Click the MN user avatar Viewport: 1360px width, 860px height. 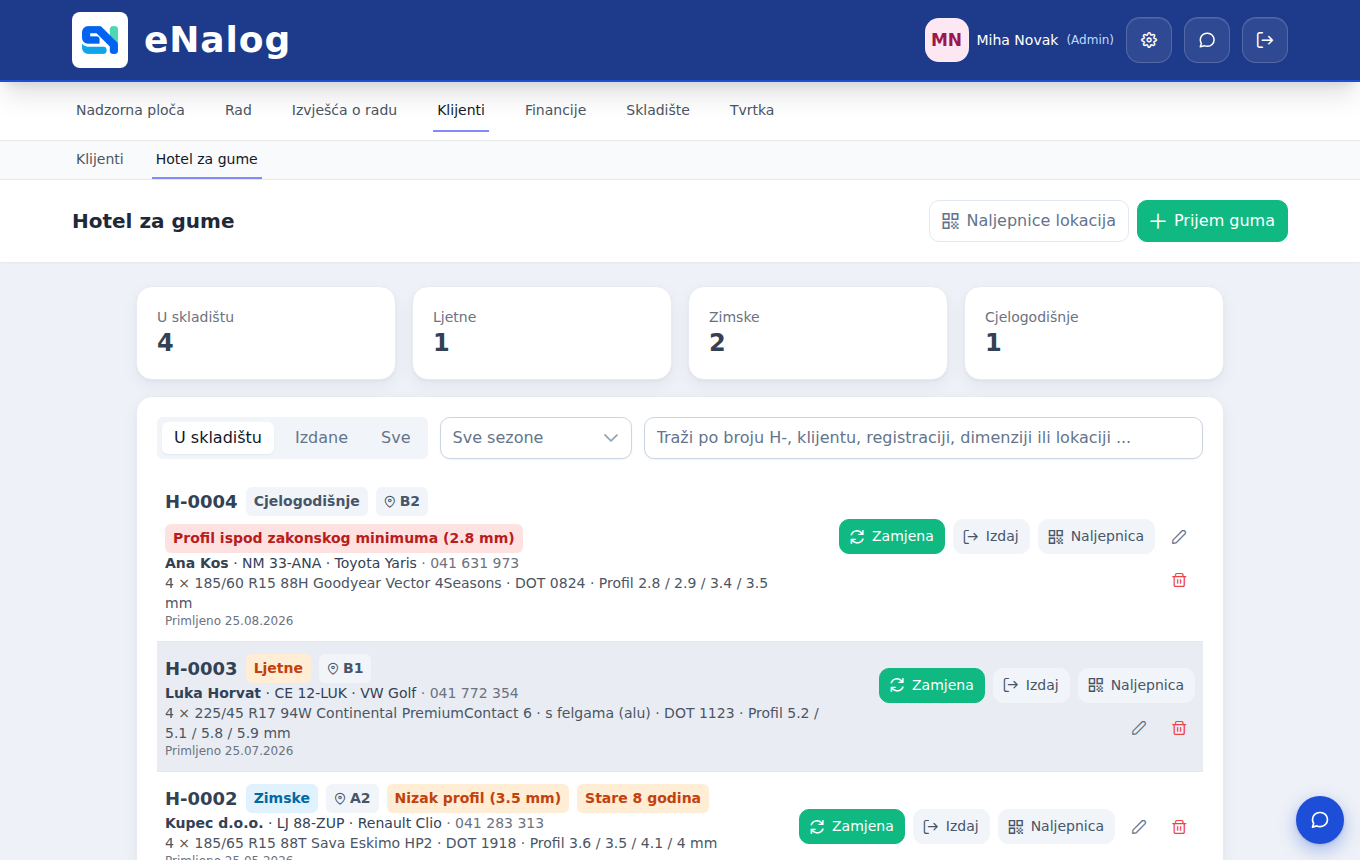(947, 40)
